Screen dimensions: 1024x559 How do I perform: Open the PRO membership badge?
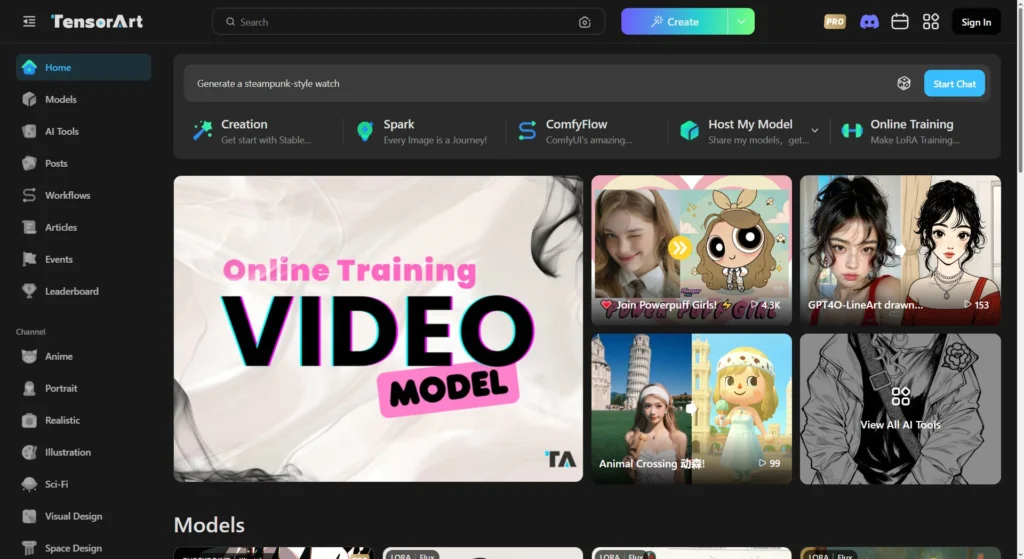[835, 22]
